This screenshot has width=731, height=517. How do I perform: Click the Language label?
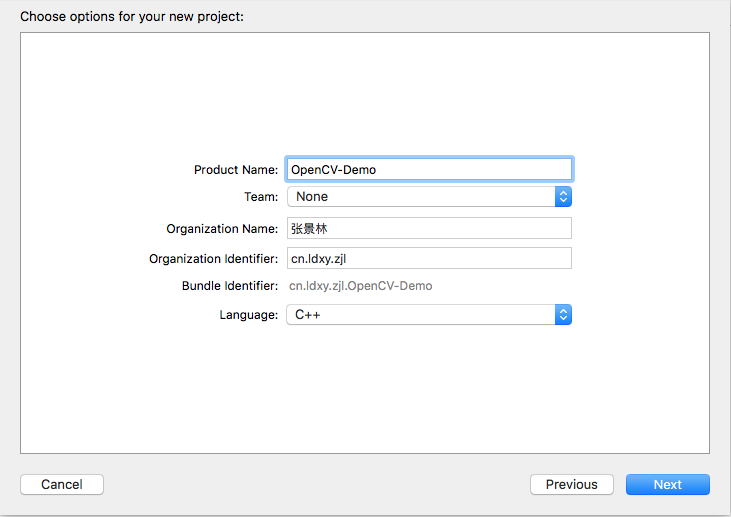click(248, 315)
